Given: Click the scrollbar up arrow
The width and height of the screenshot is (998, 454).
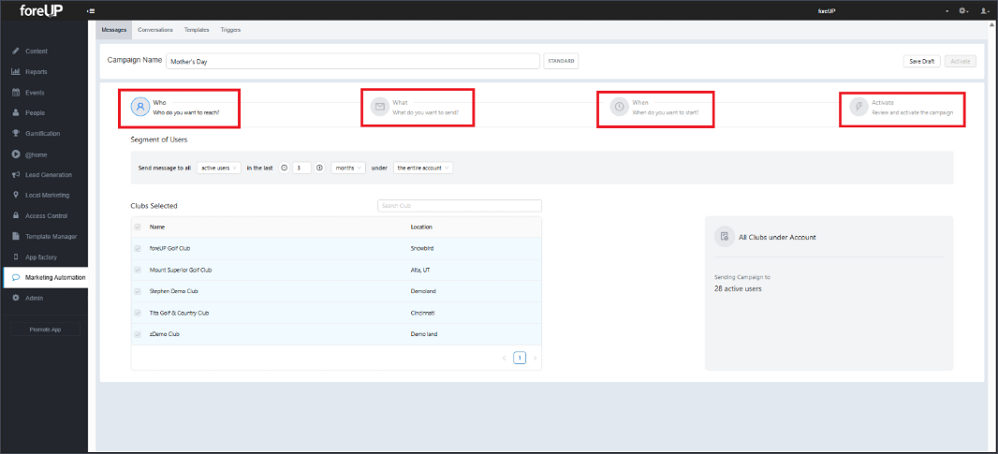Looking at the screenshot, I should [x=994, y=24].
